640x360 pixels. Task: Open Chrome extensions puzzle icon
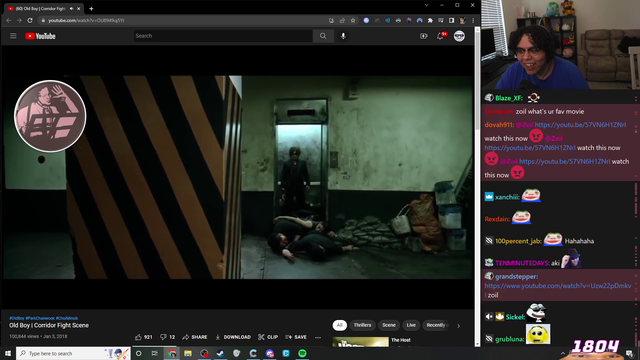click(430, 20)
